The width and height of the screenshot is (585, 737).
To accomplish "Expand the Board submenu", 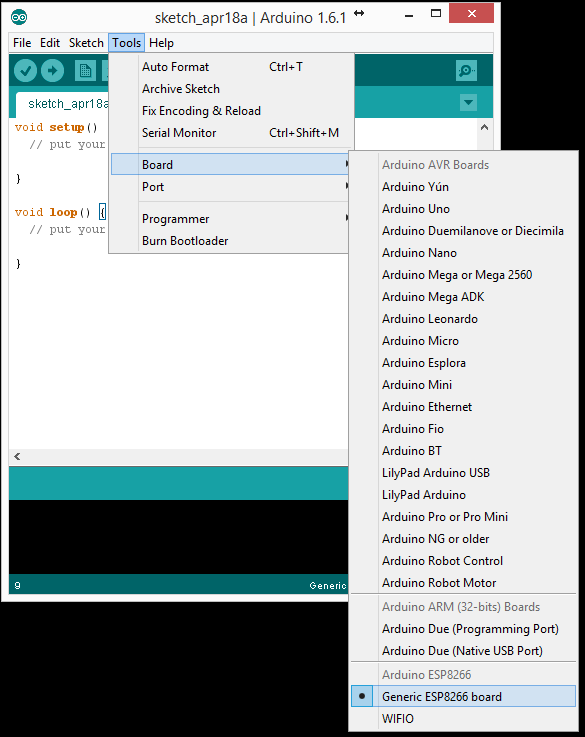I will click(x=230, y=165).
